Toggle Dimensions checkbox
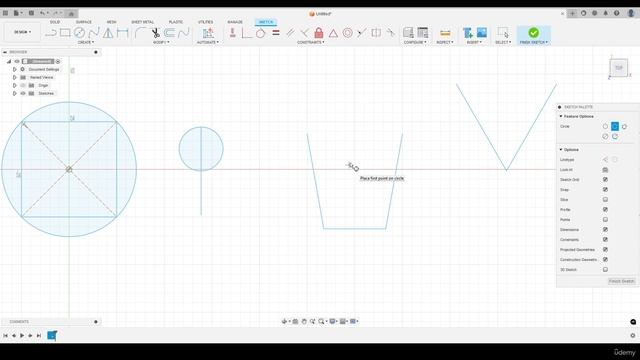 (x=605, y=229)
